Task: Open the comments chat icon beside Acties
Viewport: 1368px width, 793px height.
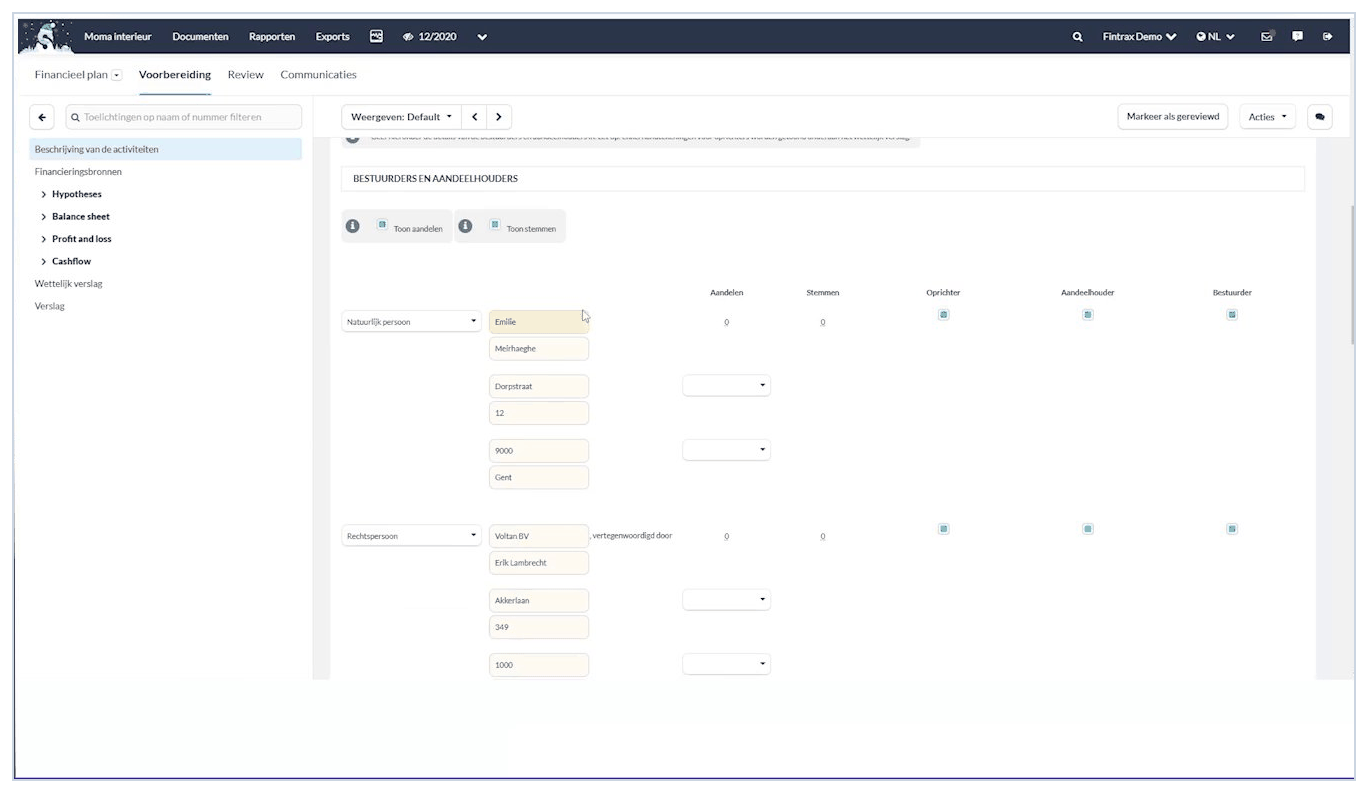Action: click(1319, 117)
